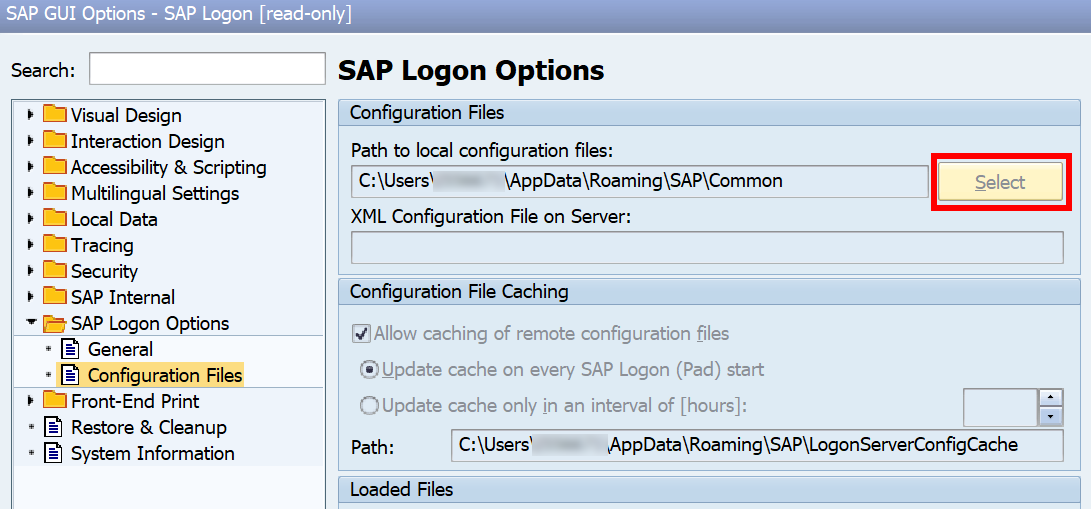
Task: Click the Restore & Cleanup document icon
Action: (54, 427)
